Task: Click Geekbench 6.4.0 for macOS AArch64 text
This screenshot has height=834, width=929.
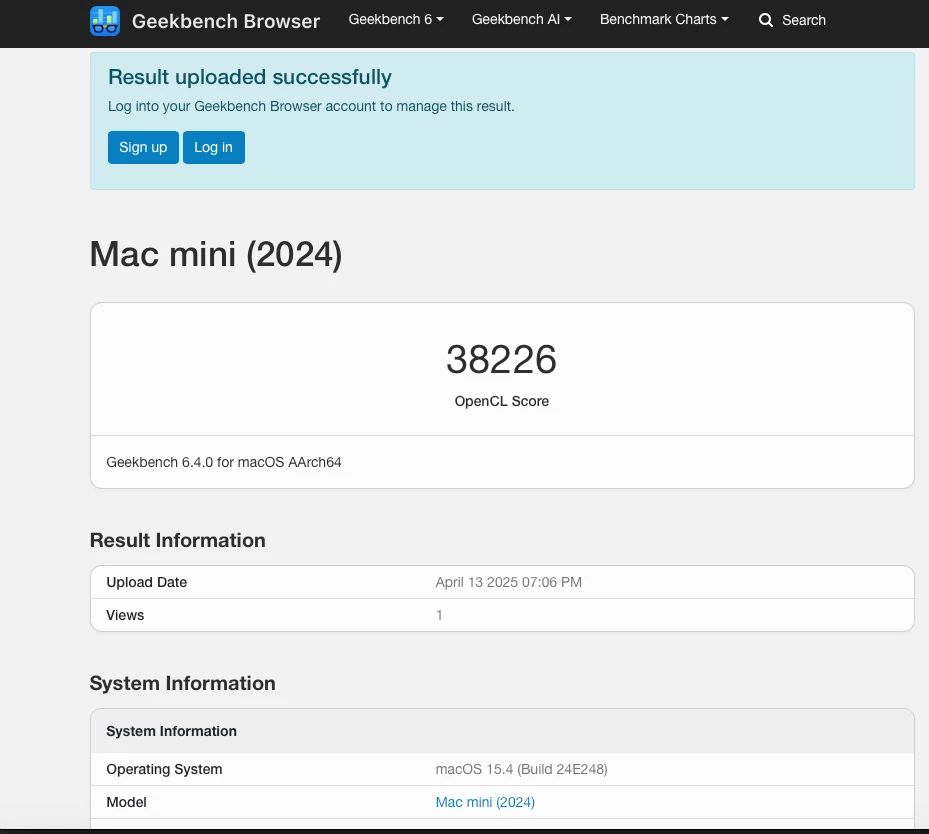Action: [224, 462]
